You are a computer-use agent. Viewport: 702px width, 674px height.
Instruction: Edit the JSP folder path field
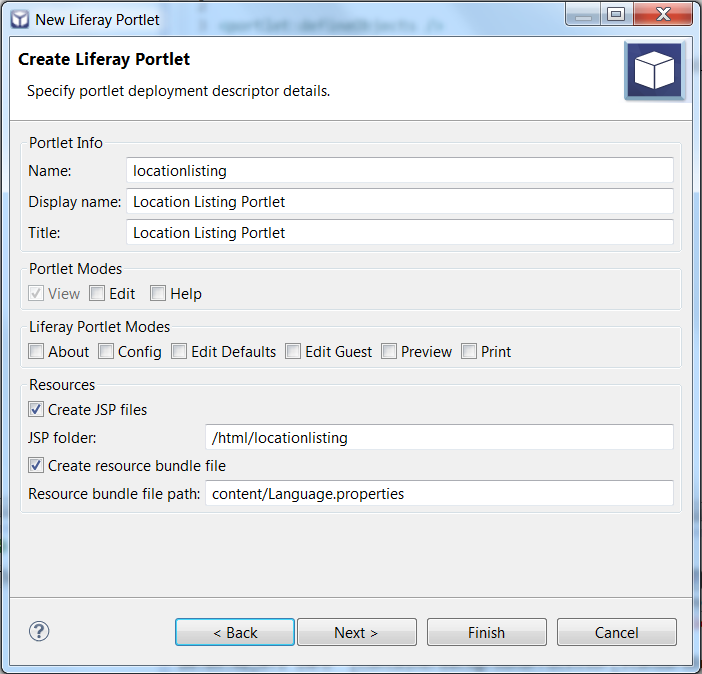(439, 438)
